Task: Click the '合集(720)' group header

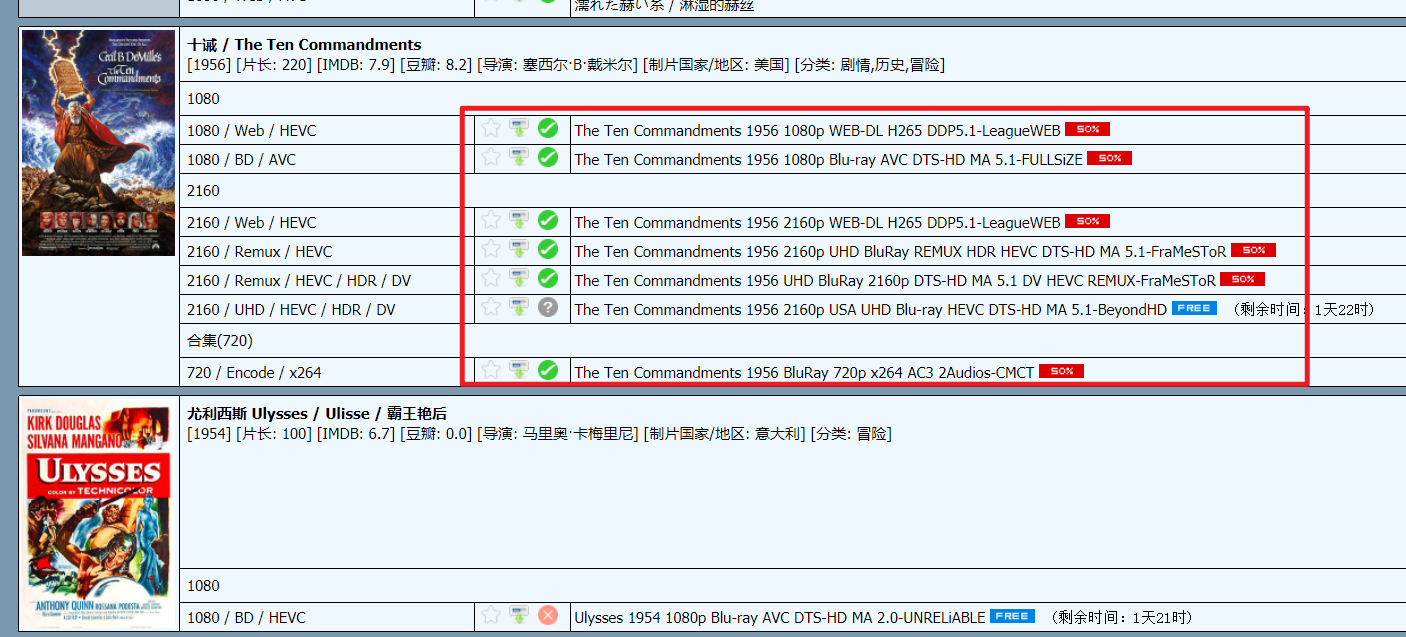Action: 220,340
